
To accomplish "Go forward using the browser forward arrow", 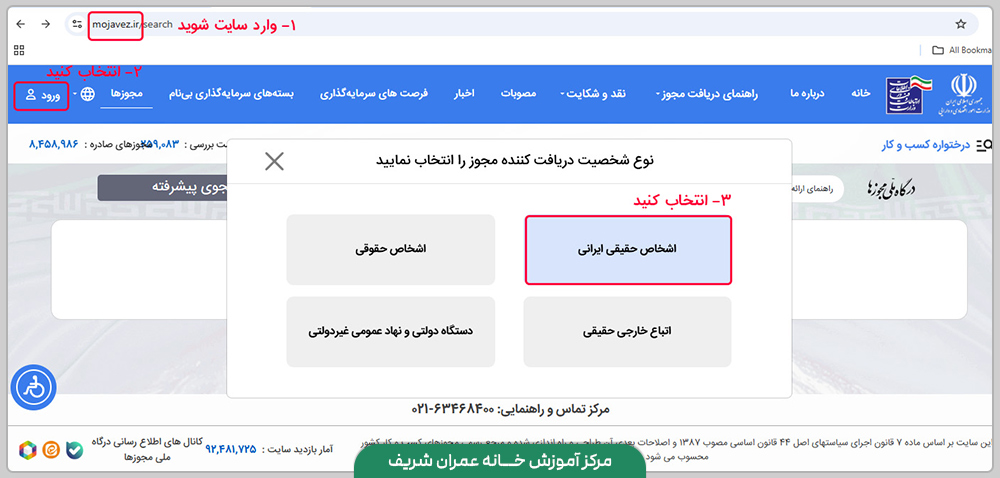I will point(45,24).
